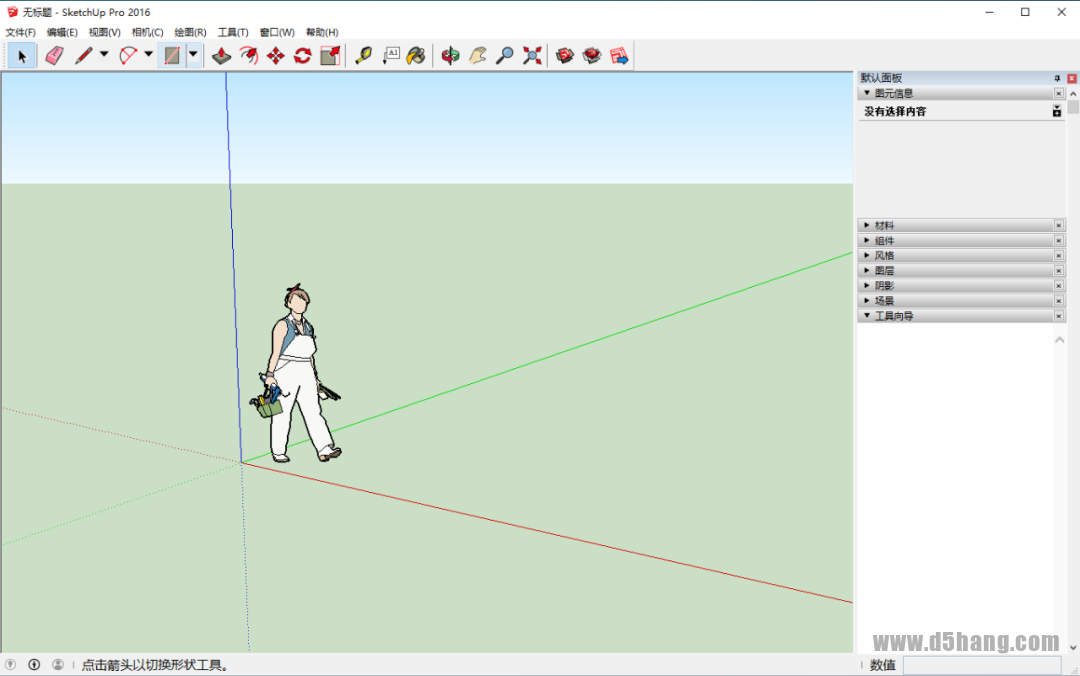Click the 数值 measurements input field
The width and height of the screenshot is (1080, 676).
coord(982,665)
